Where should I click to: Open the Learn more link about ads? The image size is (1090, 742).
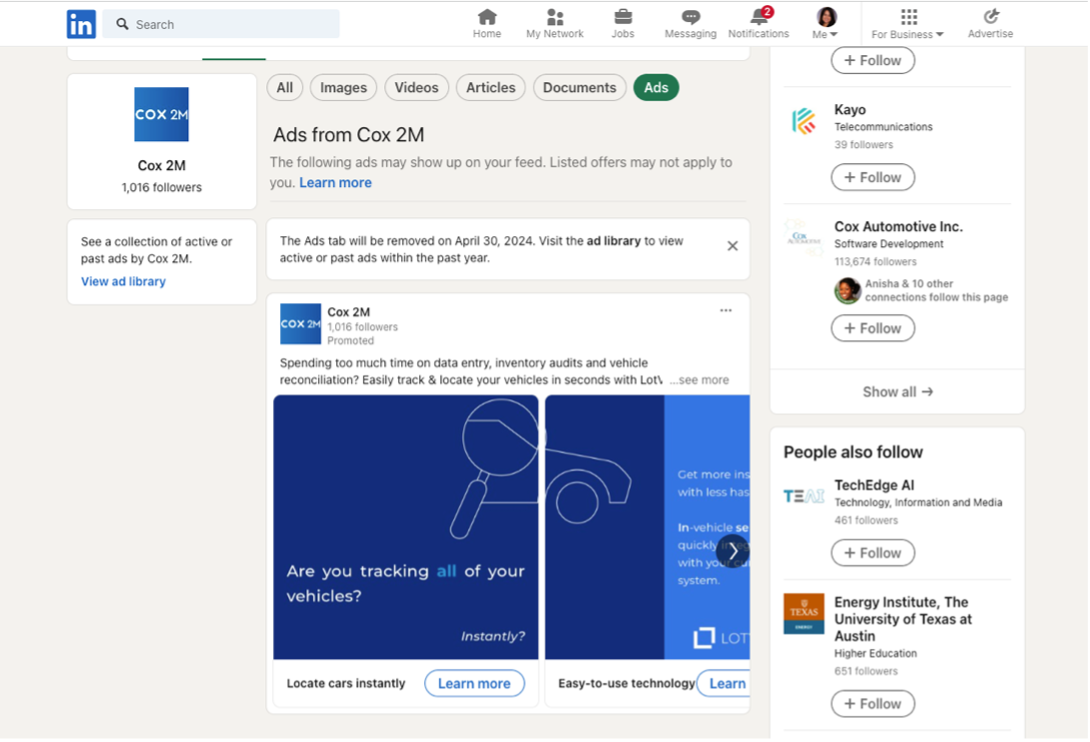point(336,182)
